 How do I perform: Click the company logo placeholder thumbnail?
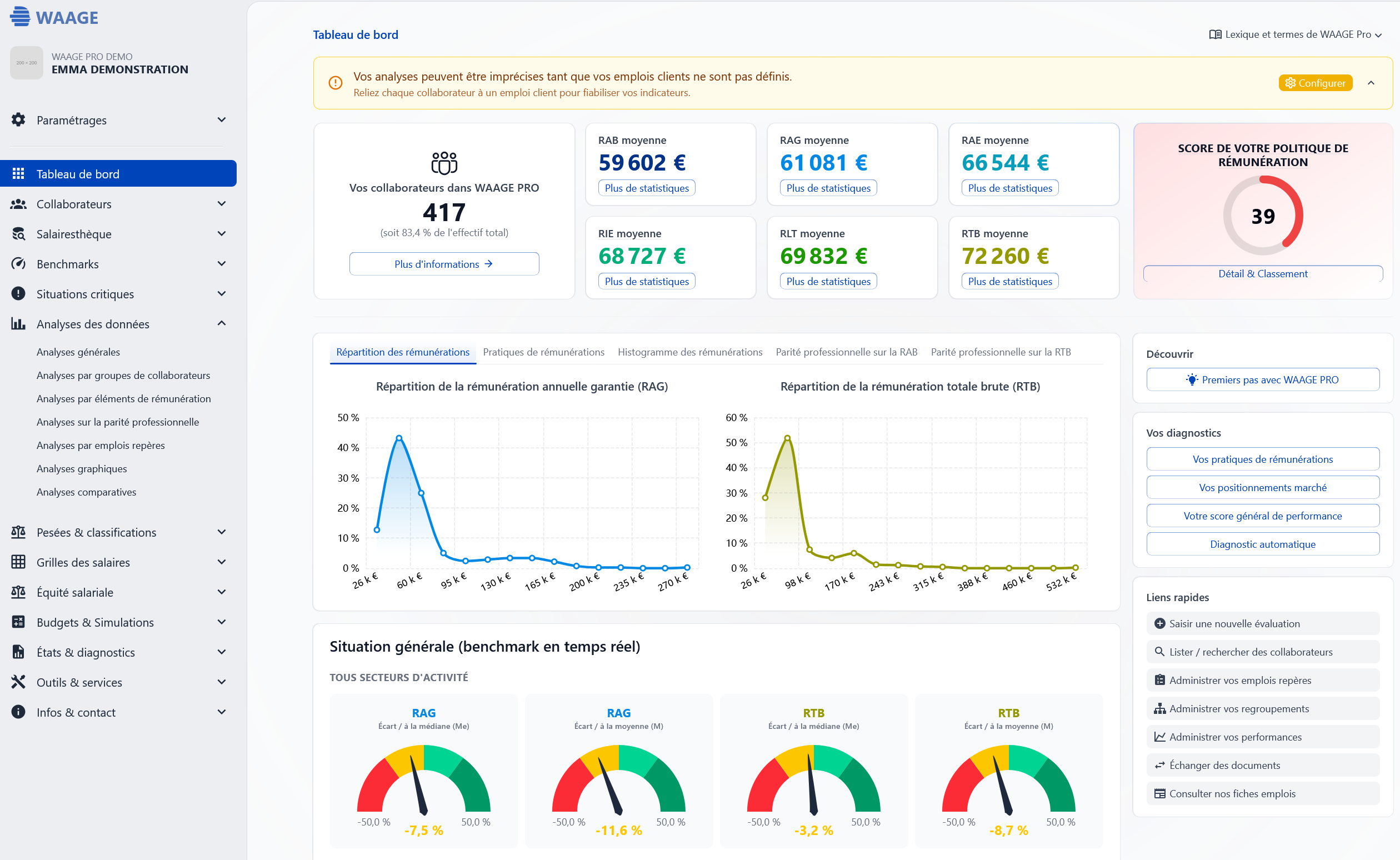(27, 63)
